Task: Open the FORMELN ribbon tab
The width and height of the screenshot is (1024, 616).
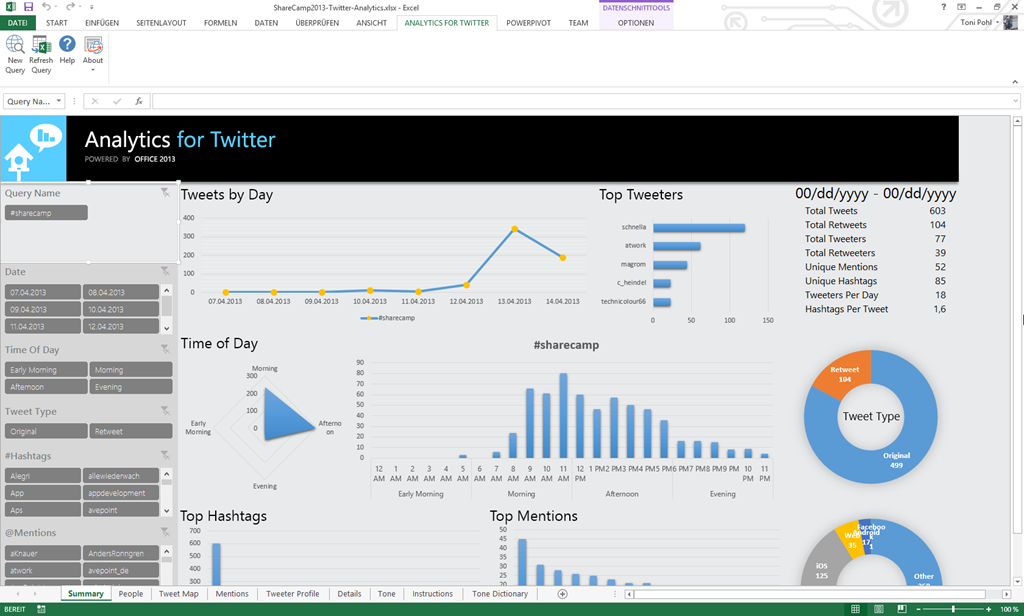Action: [x=220, y=22]
